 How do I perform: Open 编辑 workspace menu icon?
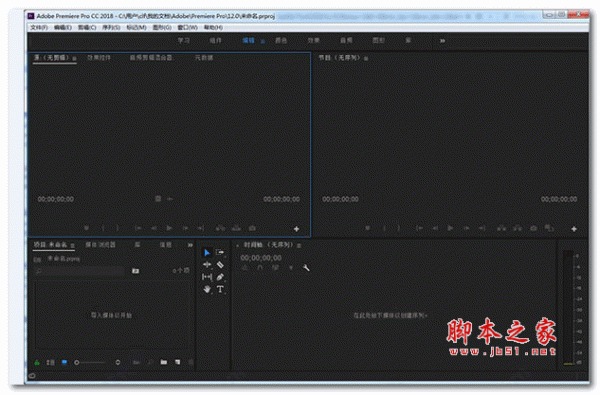click(262, 41)
